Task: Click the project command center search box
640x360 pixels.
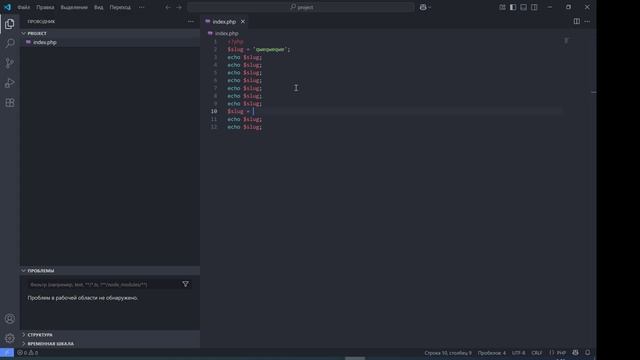Action: tap(301, 7)
